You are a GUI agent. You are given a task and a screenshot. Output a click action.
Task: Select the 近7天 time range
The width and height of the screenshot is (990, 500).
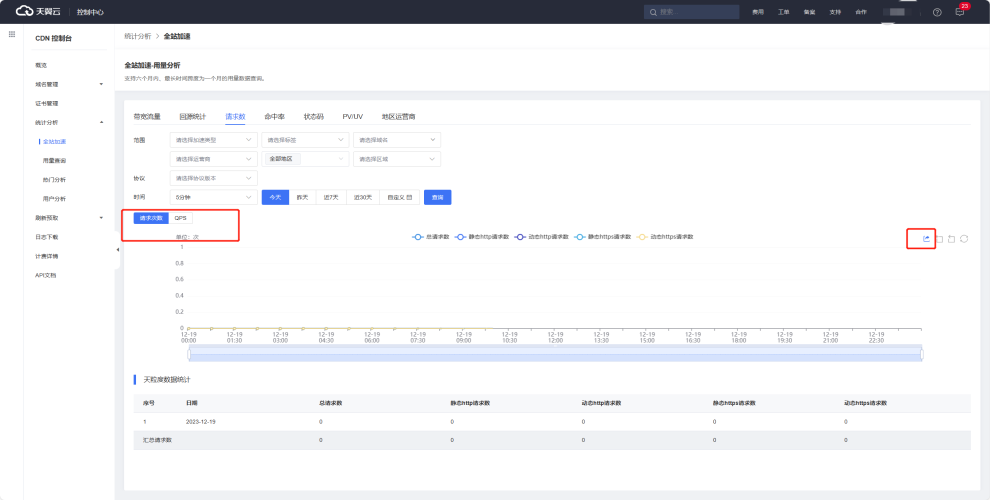(x=331, y=198)
